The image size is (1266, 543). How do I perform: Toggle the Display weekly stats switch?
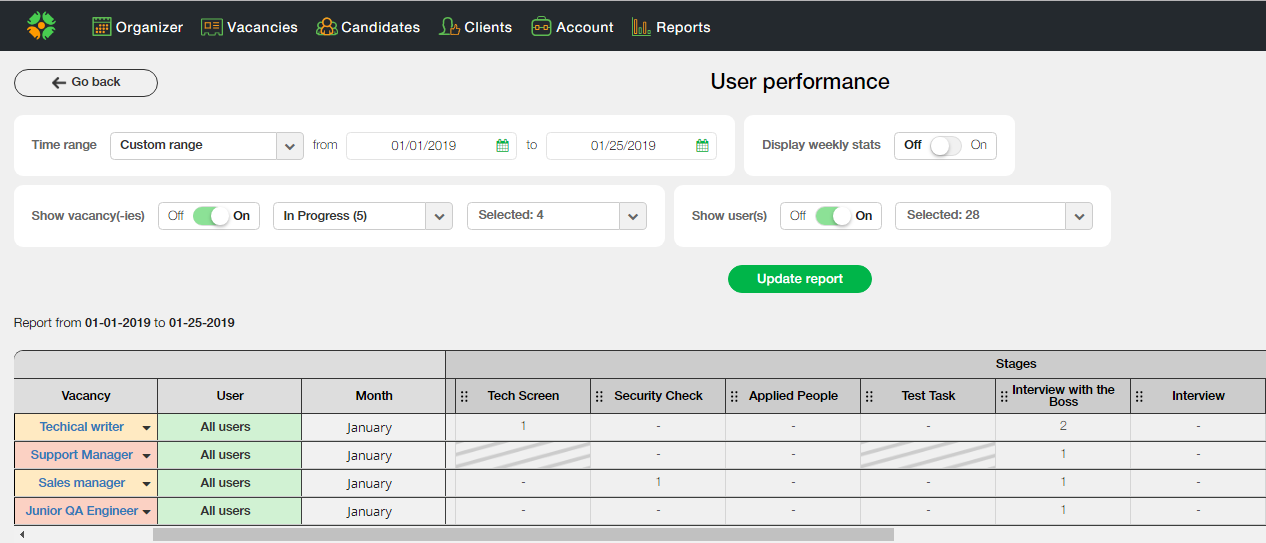(945, 145)
